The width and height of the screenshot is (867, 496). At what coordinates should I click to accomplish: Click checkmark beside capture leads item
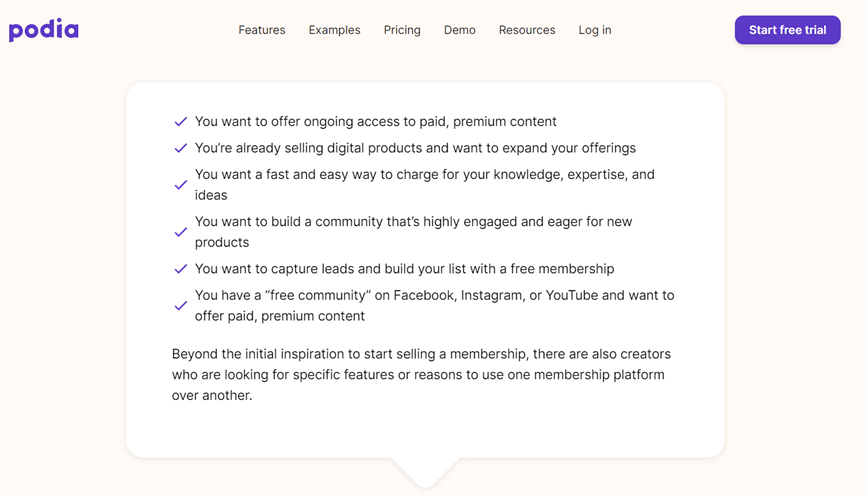coord(181,269)
